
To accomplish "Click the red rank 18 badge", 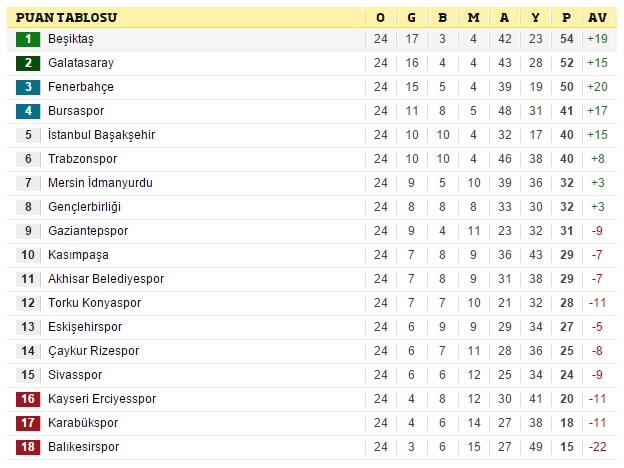I will coord(28,447).
